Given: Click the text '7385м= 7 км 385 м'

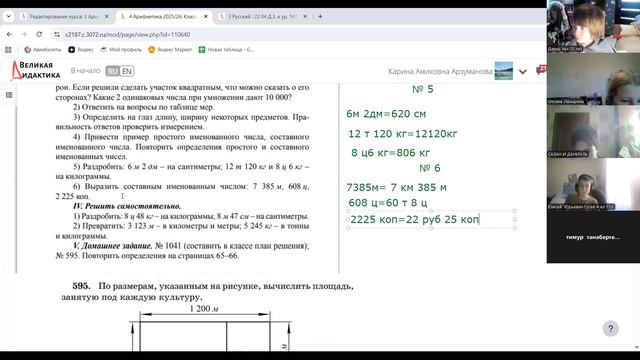Looking at the screenshot, I should coord(396,188).
